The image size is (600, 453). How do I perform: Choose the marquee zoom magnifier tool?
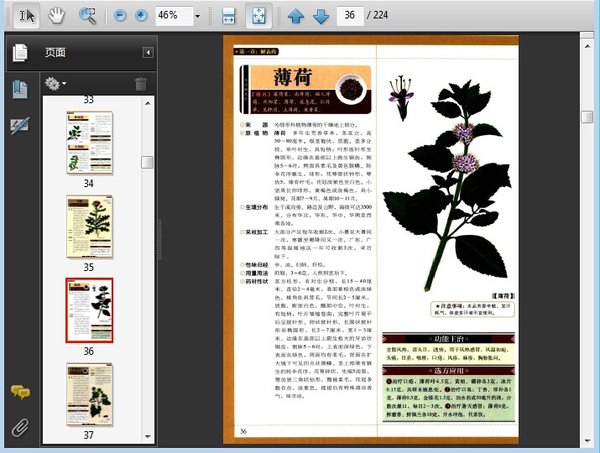tap(87, 16)
